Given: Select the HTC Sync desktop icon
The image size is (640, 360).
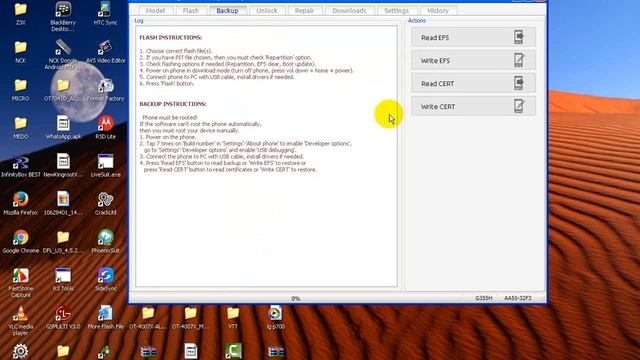Looking at the screenshot, I should tap(105, 14).
